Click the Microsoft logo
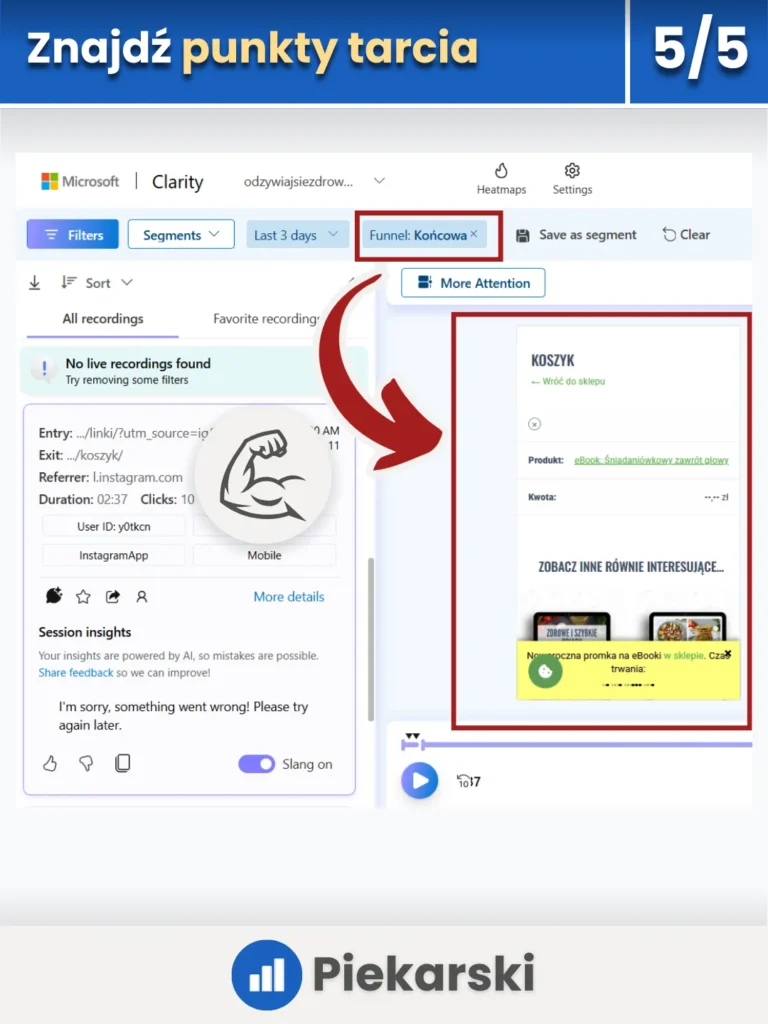This screenshot has width=768, height=1024. tap(50, 181)
